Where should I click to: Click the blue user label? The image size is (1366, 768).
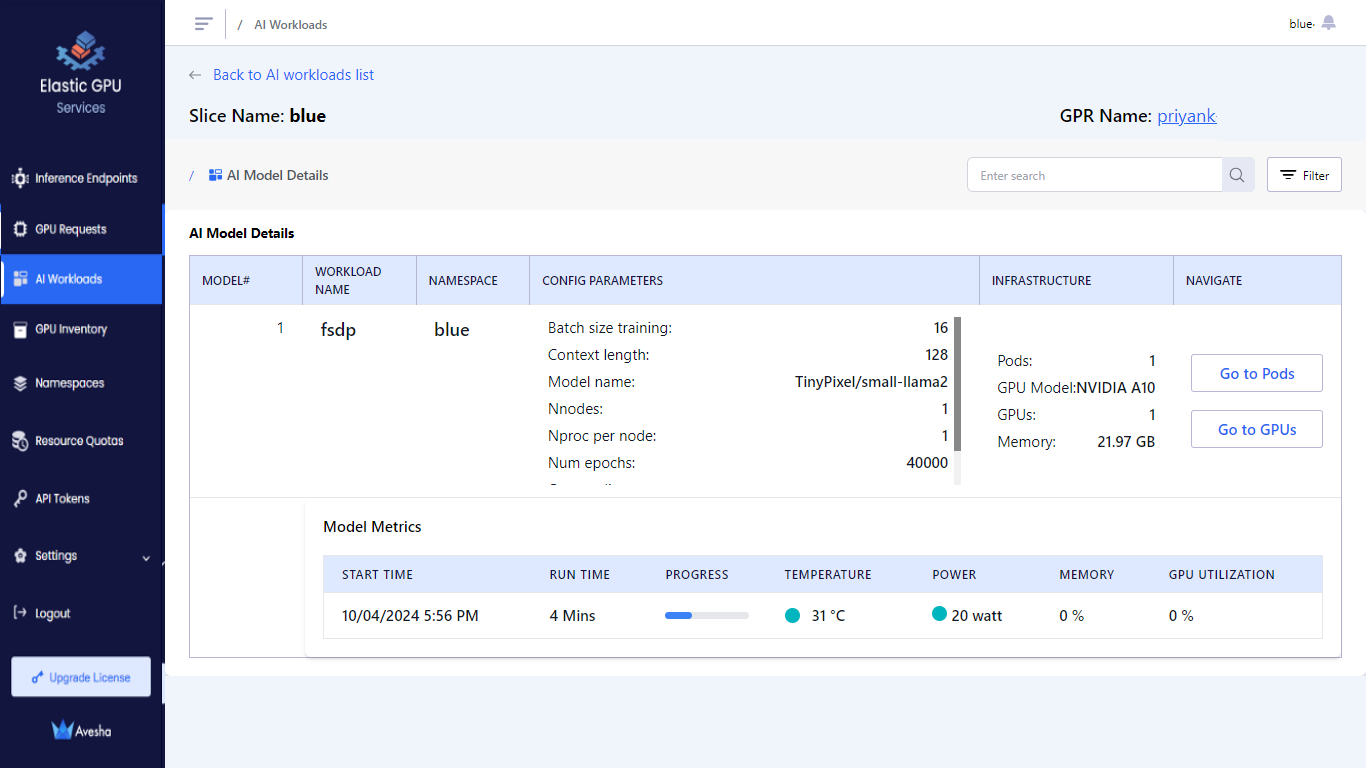click(1301, 24)
